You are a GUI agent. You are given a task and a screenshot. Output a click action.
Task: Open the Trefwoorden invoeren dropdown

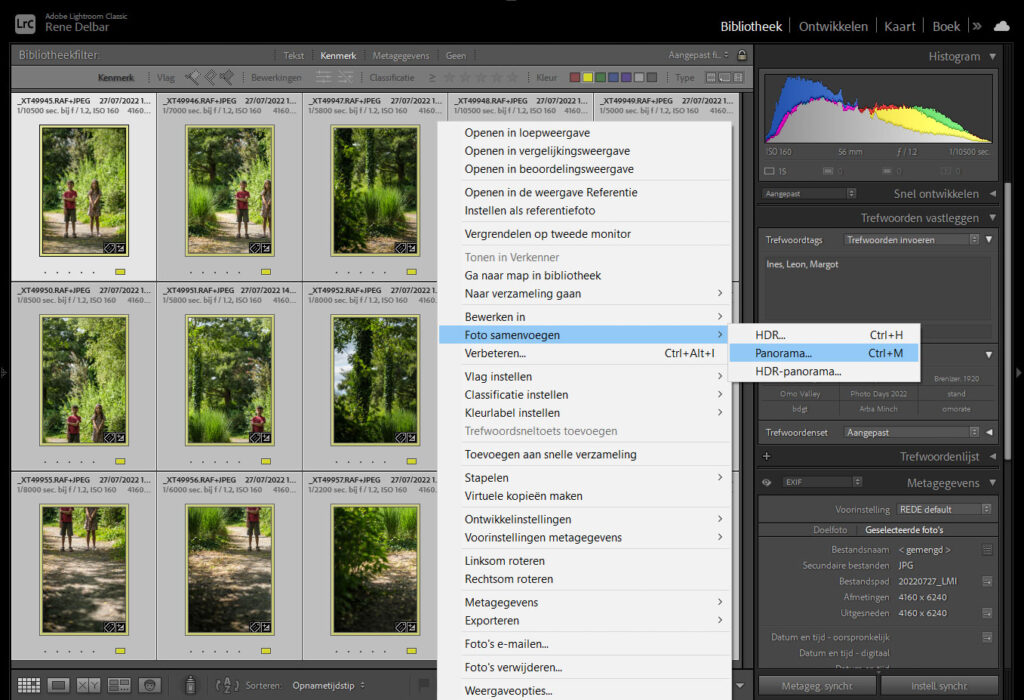coord(912,240)
